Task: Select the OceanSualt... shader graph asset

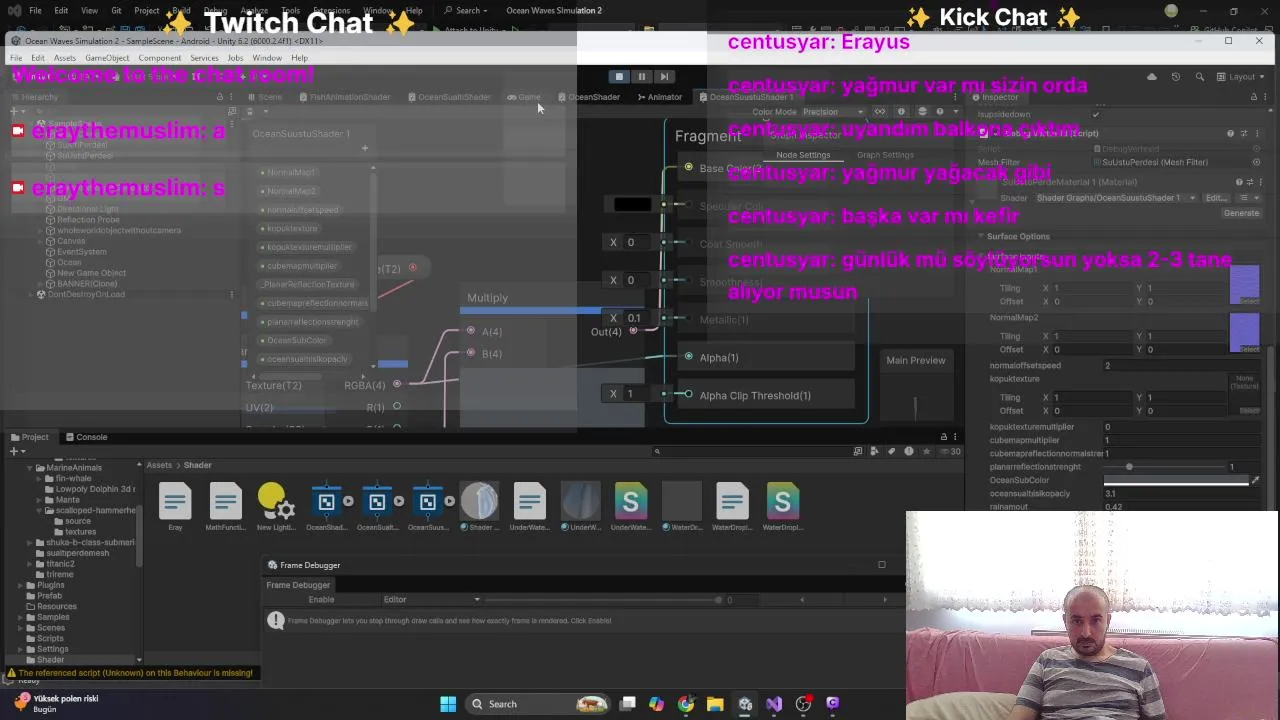Action: coord(377,507)
